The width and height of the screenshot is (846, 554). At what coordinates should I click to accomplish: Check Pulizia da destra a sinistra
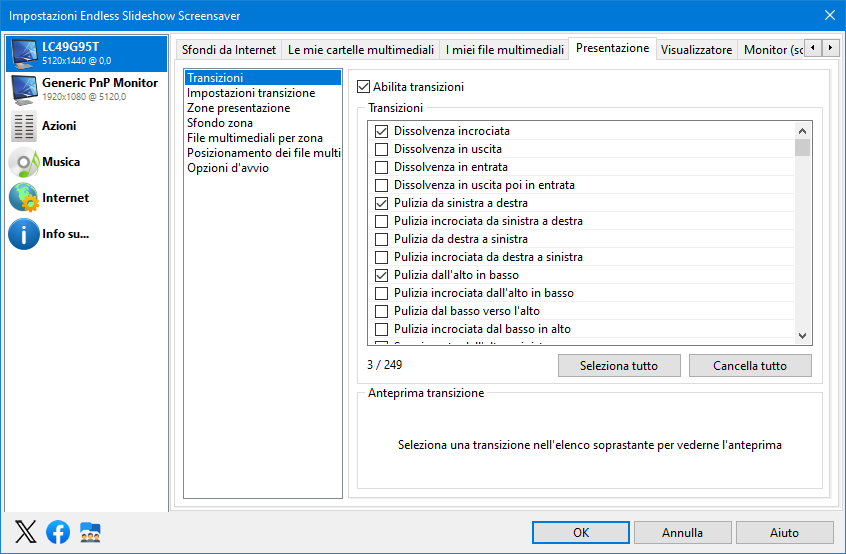click(381, 239)
